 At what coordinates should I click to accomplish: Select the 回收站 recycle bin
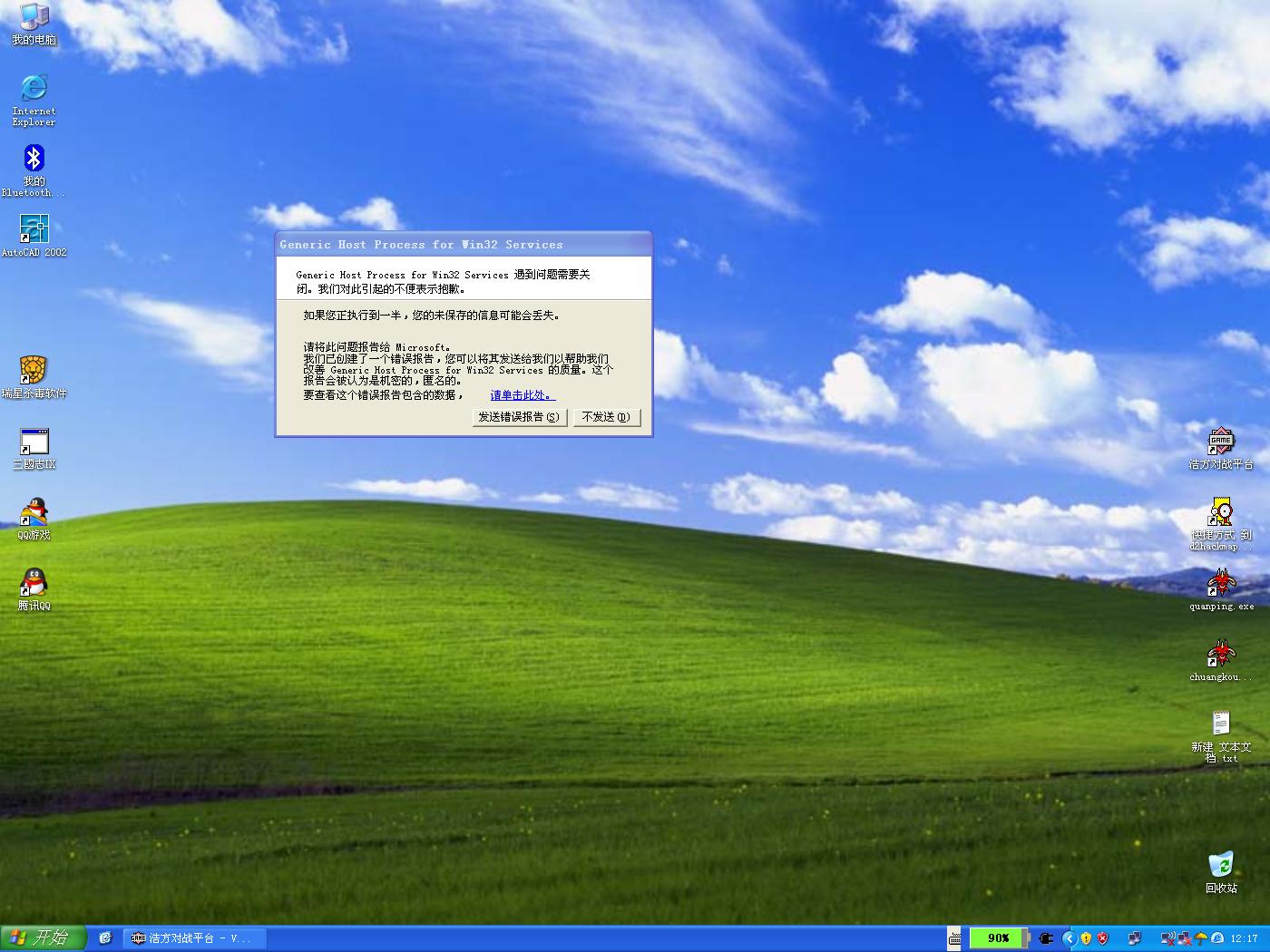(x=1221, y=872)
